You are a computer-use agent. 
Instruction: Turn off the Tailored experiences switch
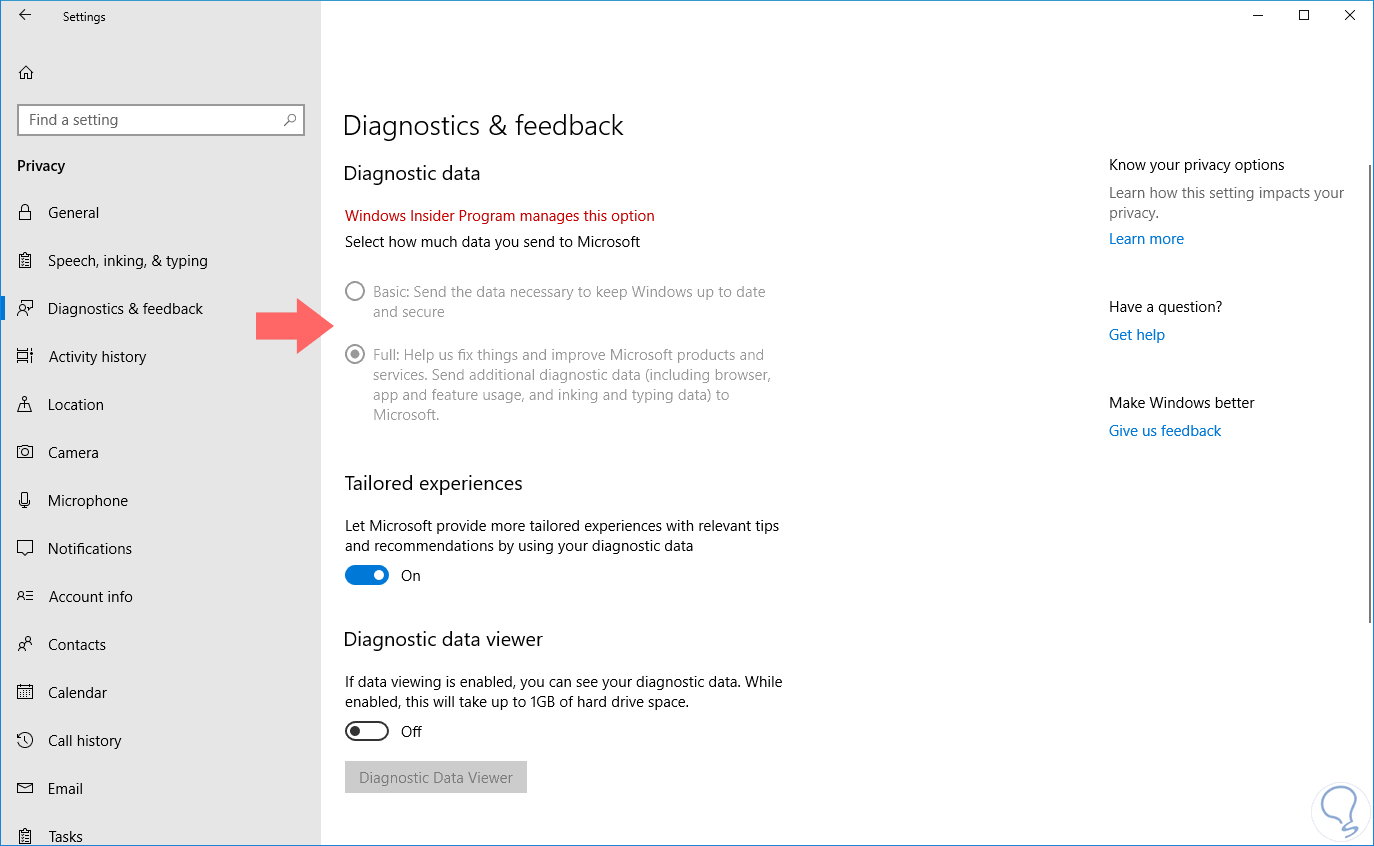367,575
